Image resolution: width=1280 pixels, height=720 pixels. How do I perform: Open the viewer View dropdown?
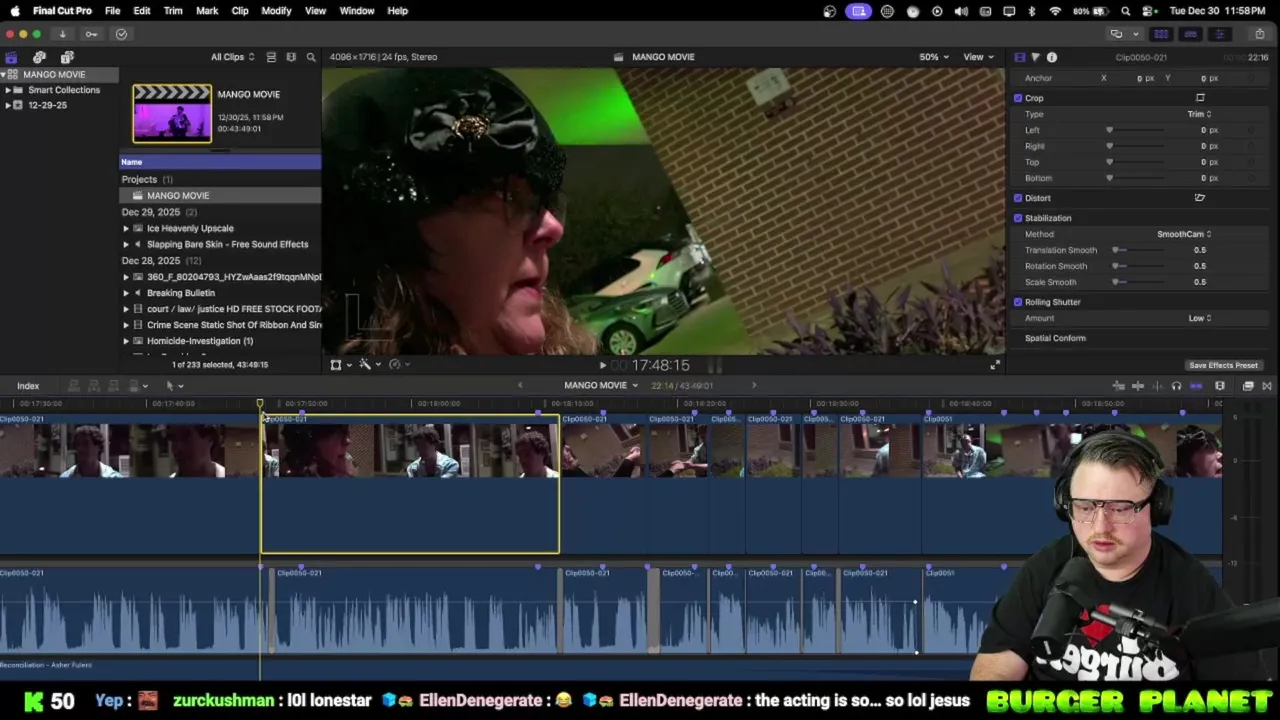tap(978, 57)
